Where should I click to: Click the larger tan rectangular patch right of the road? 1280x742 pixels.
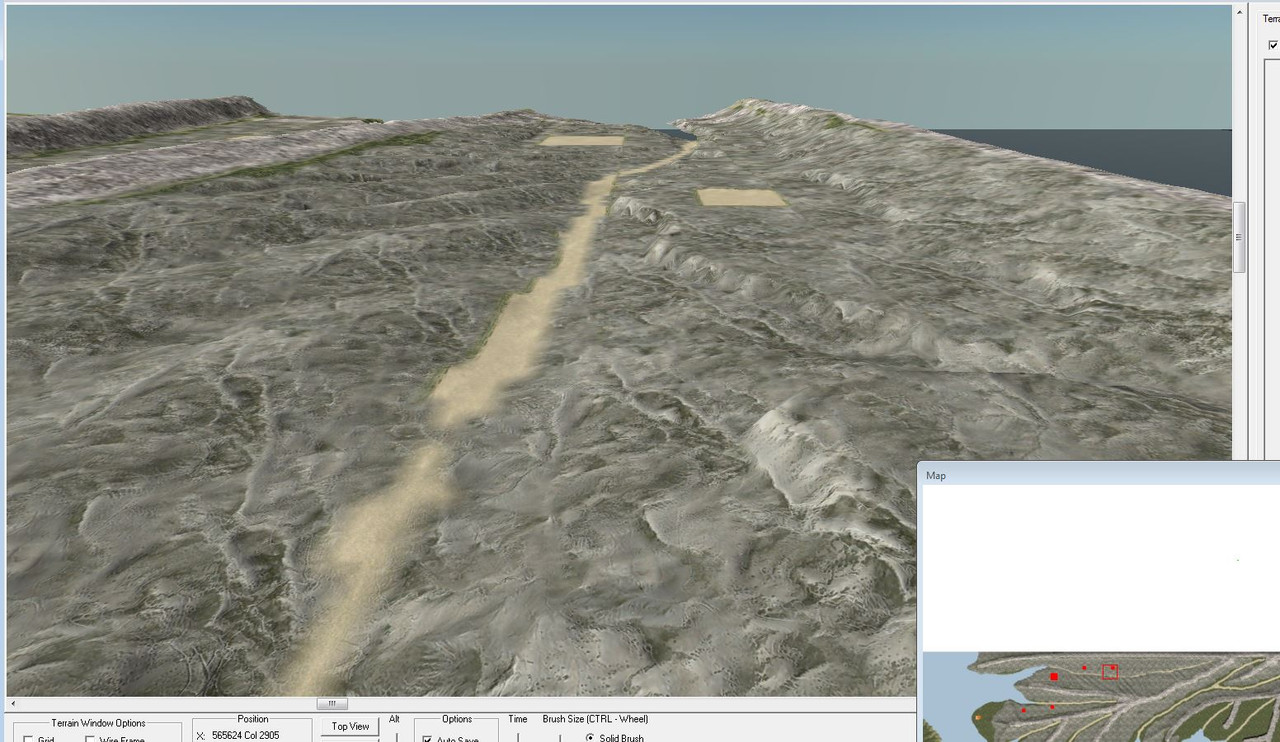click(x=741, y=197)
